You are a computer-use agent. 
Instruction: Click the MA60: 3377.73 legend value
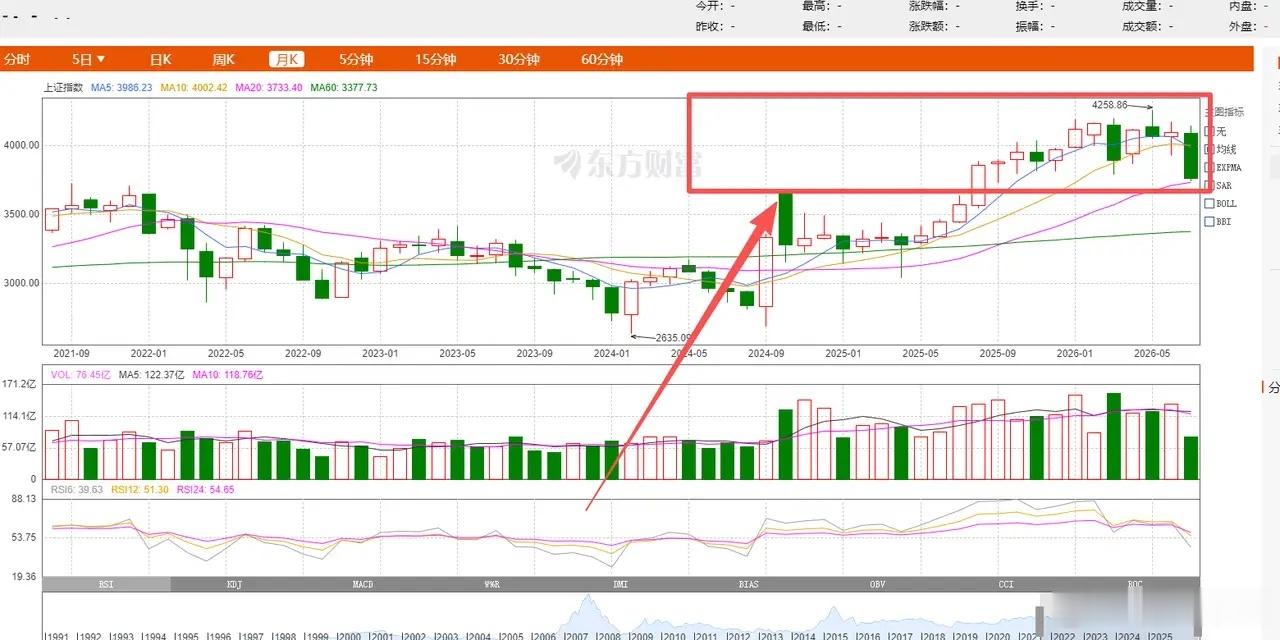[344, 88]
